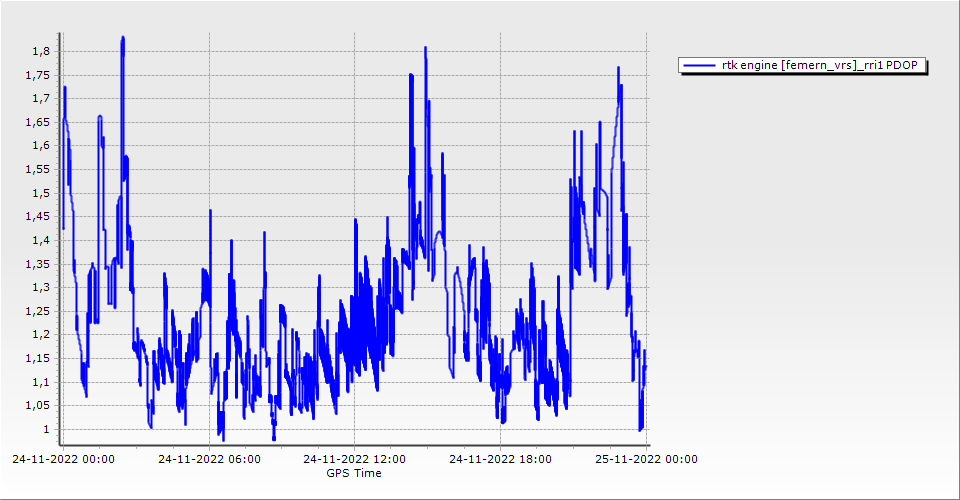Click the 1,05 y-axis tick label
This screenshot has height=500, width=960.
click(38, 406)
